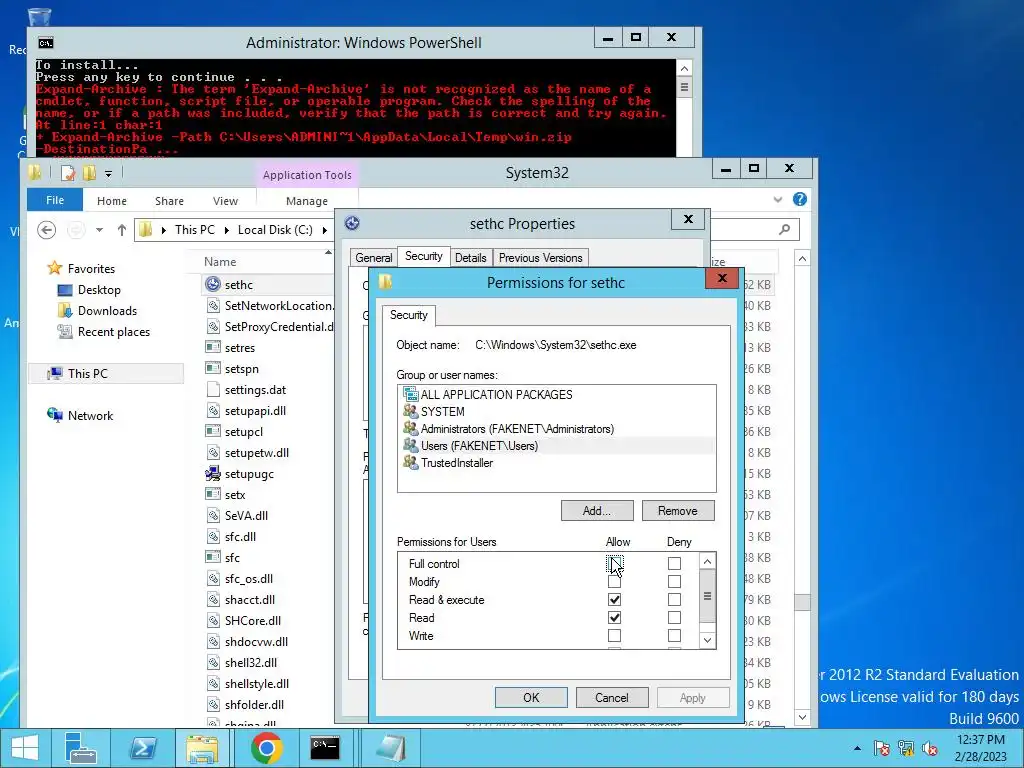1024x768 pixels.
Task: Allow Full control for Users
Action: click(614, 563)
